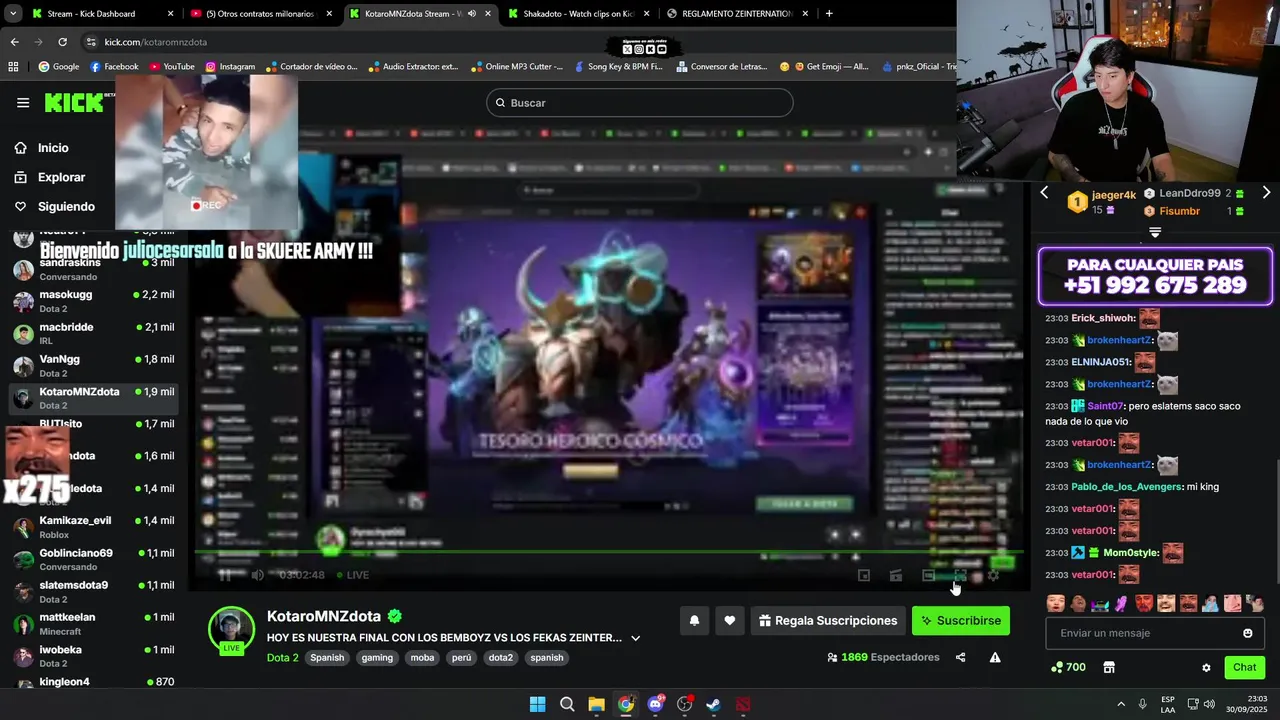Click the moba tag
The image size is (1280, 720).
421,658
